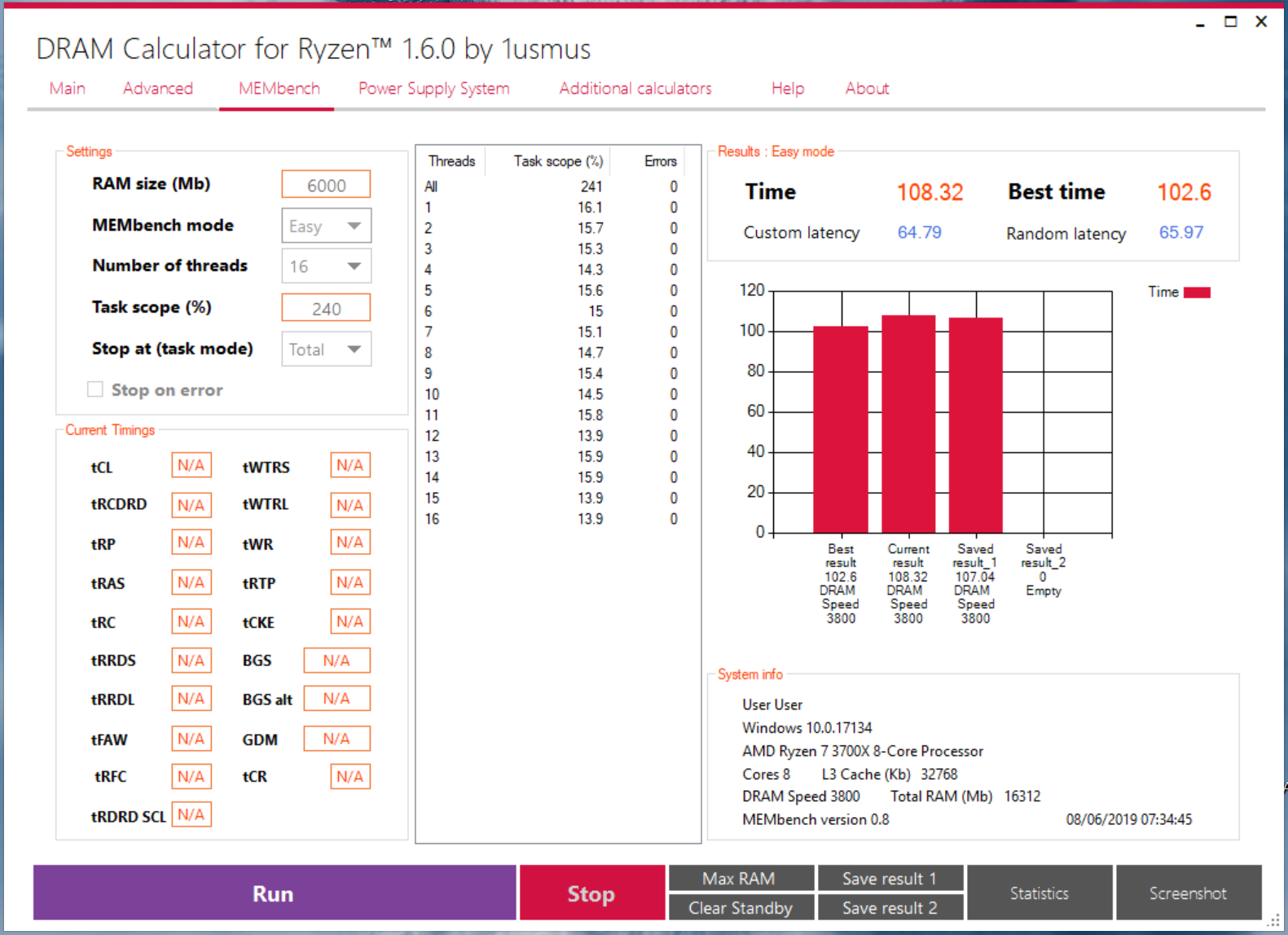Click the tRCDRD timing field
Screen dimensions: 1288x935
(191, 505)
